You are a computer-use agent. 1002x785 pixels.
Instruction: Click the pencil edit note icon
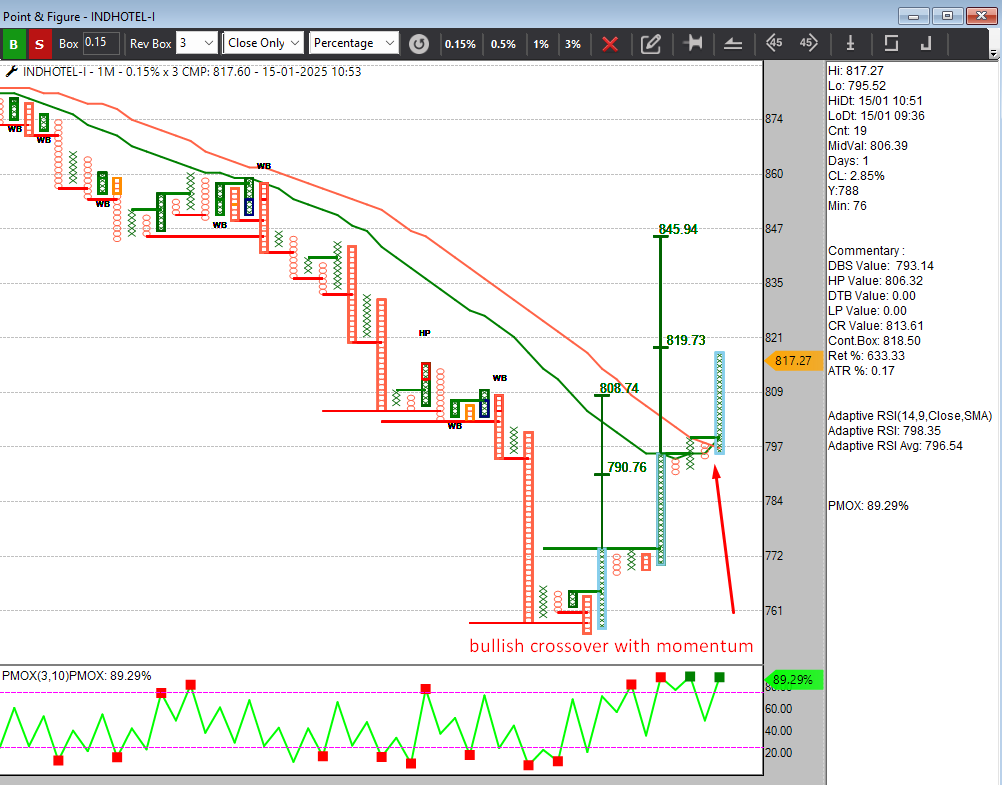(651, 44)
